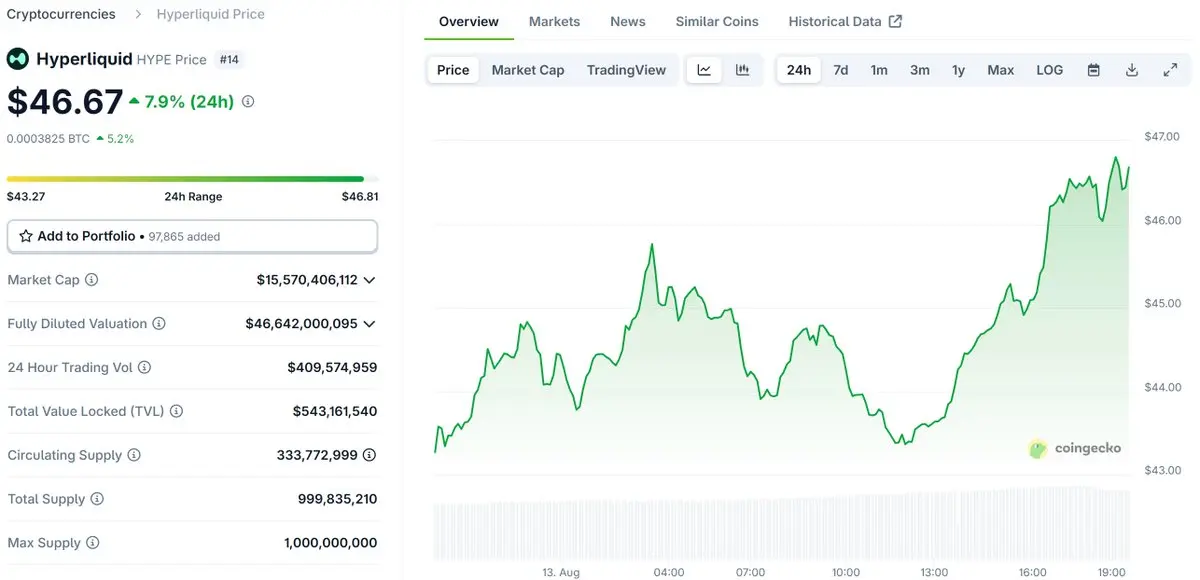Select 3m time range

click(x=920, y=70)
